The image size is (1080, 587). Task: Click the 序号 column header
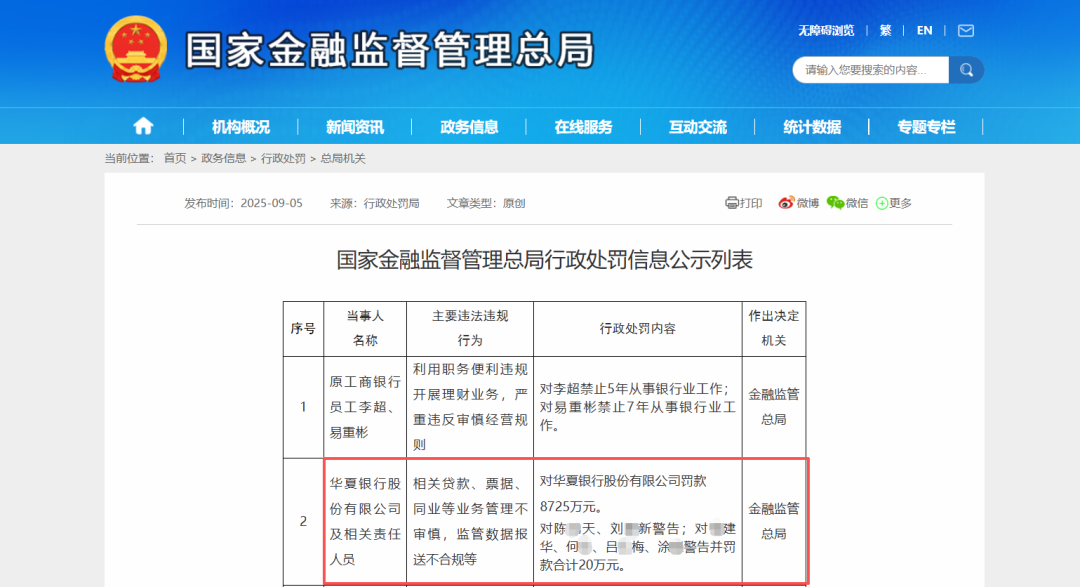pyautogui.click(x=303, y=329)
